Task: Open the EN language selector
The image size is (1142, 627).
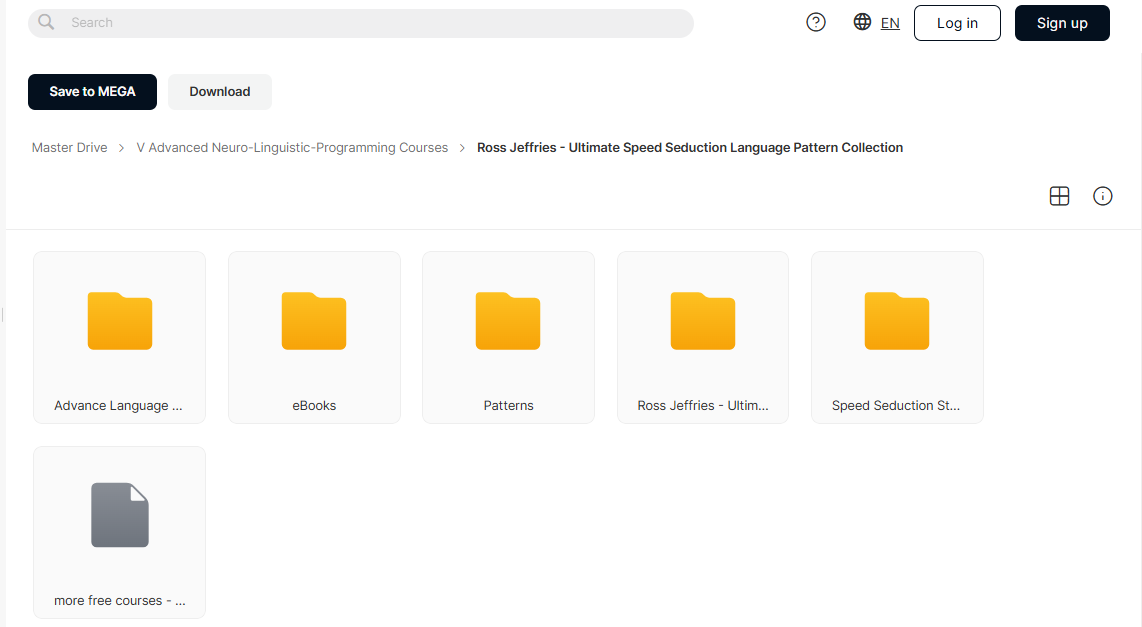Action: pyautogui.click(x=890, y=23)
